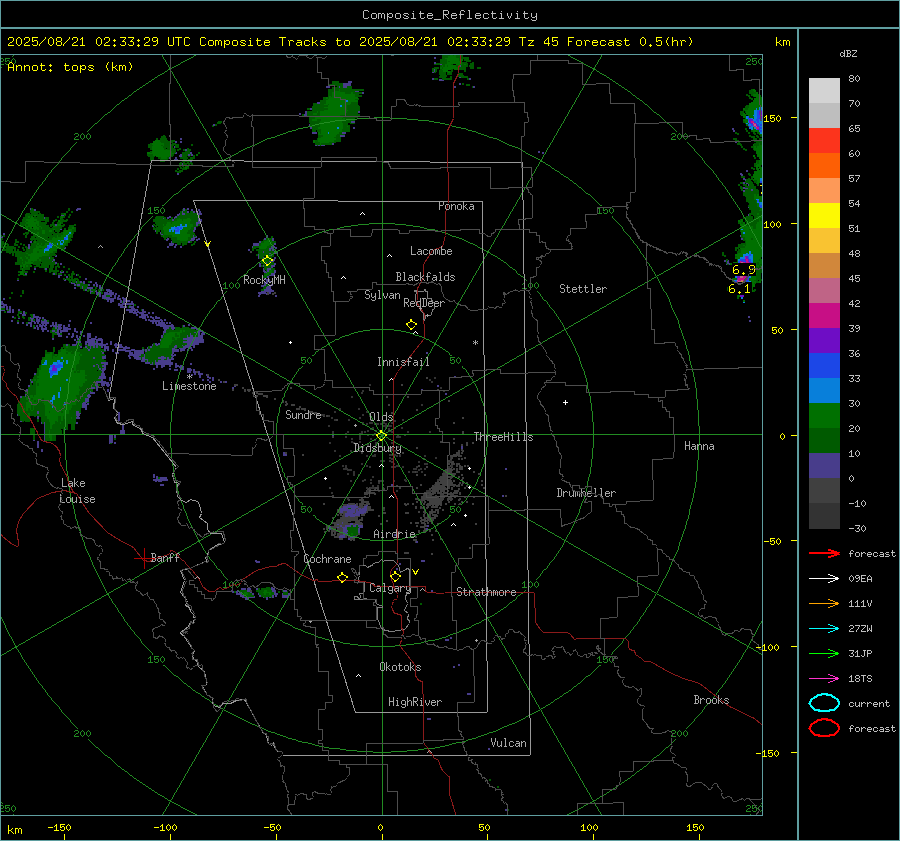
Task: Click the white plus marker west of Hanna
Action: tap(565, 402)
